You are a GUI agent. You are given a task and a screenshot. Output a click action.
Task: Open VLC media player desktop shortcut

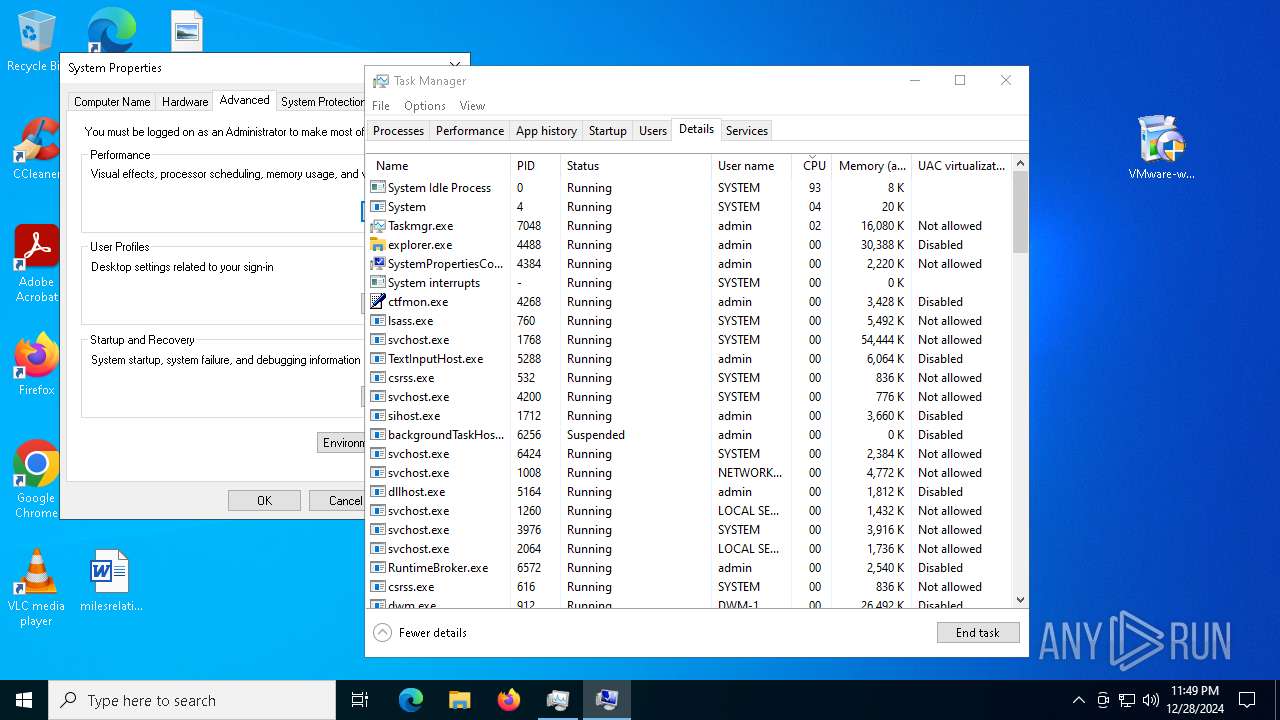coord(36,588)
